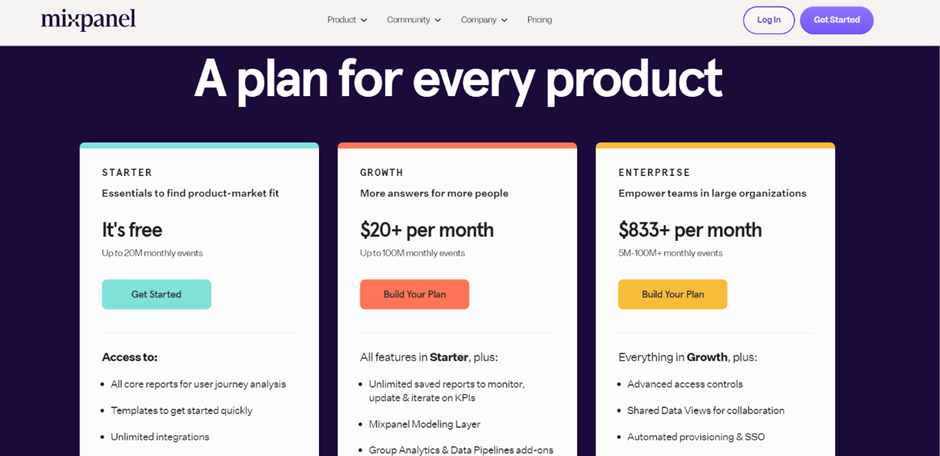Select the ENTERPRISE plan heading
The height and width of the screenshot is (456, 940).
654,173
